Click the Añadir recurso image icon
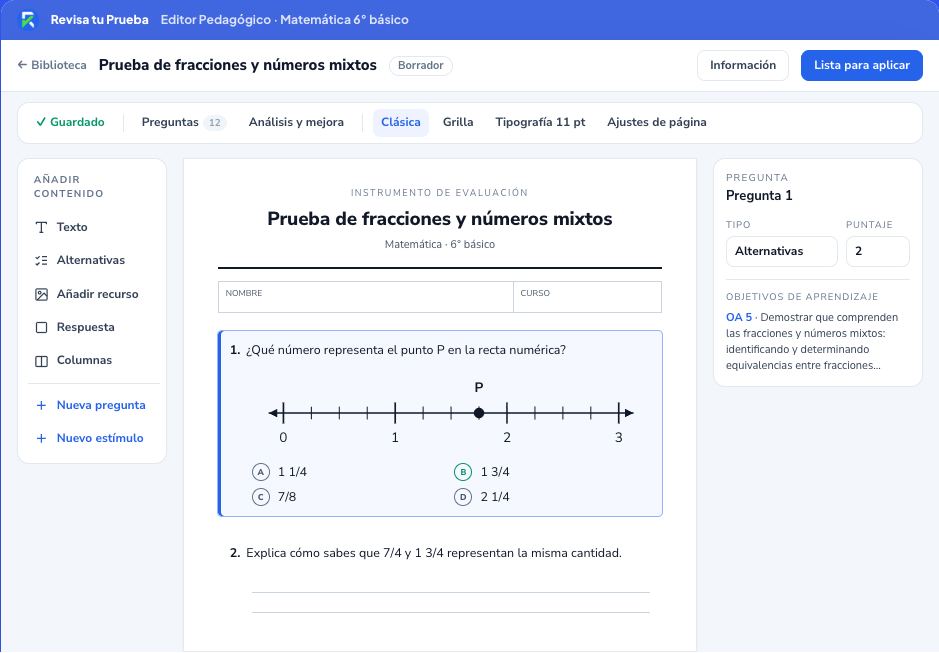This screenshot has height=653, width=939. pos(41,294)
